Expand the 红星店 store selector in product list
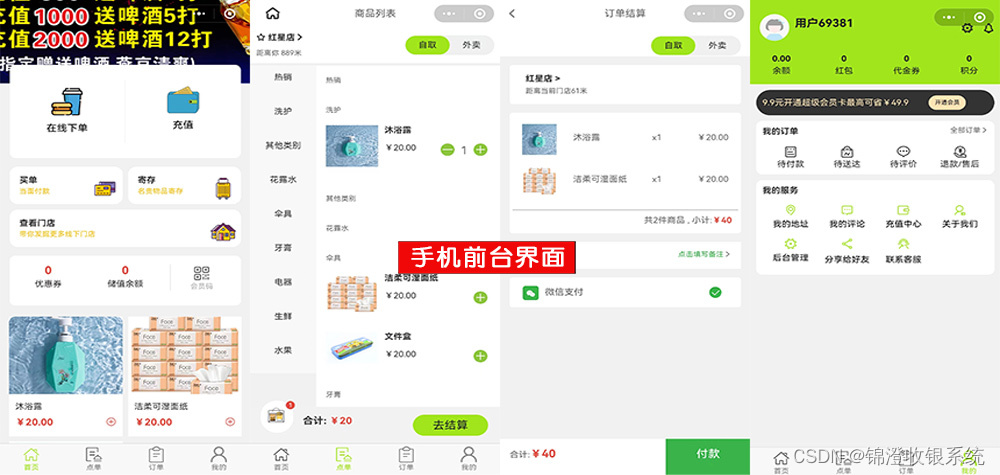 pyautogui.click(x=279, y=38)
